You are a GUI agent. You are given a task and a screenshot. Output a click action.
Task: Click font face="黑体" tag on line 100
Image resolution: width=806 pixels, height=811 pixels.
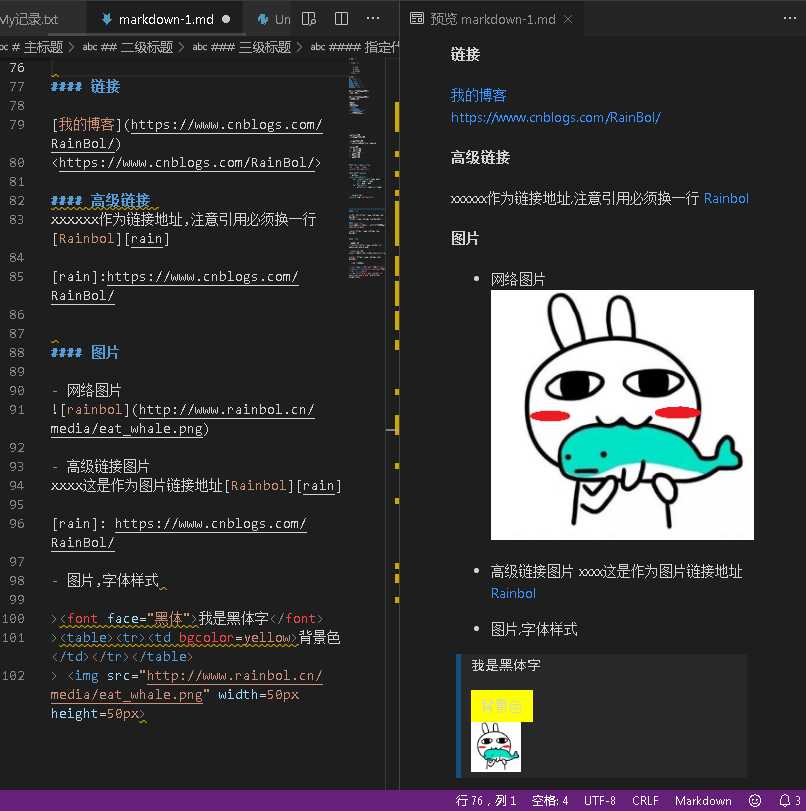pos(128,619)
